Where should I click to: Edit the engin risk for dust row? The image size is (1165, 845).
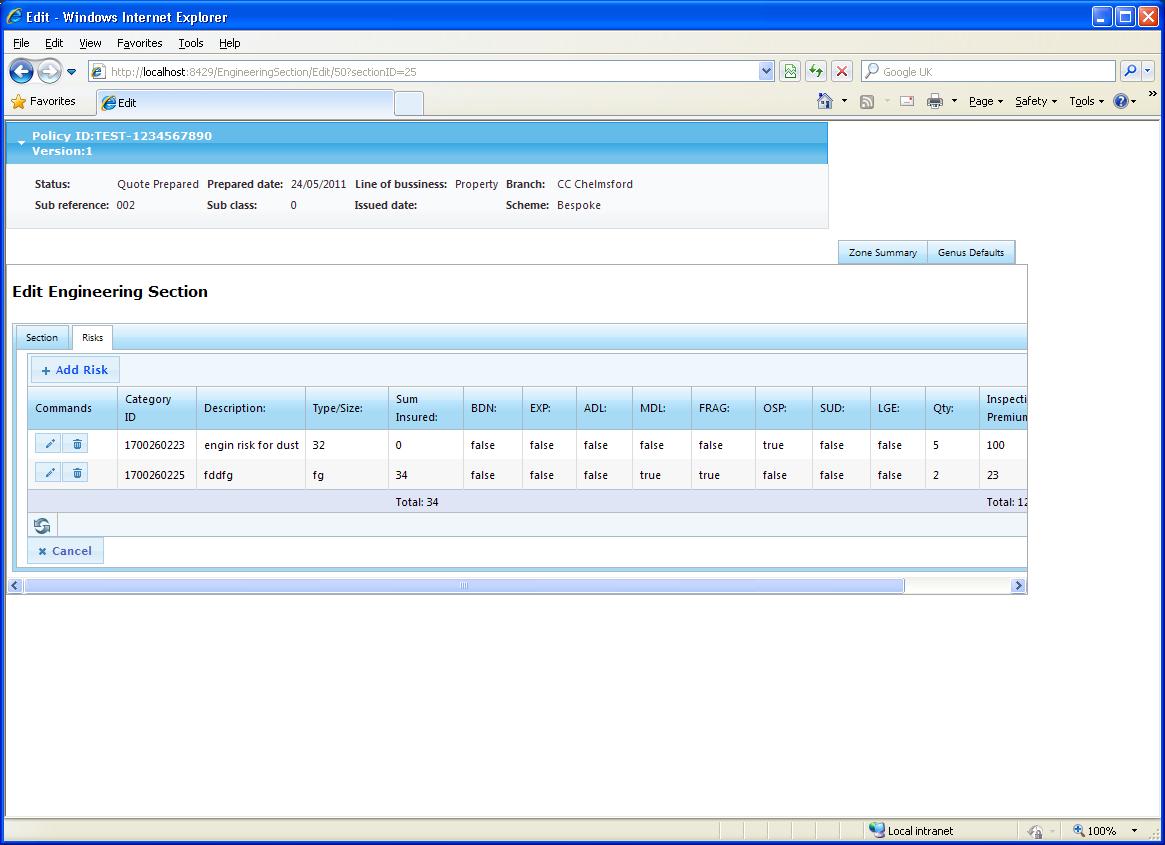click(48, 444)
